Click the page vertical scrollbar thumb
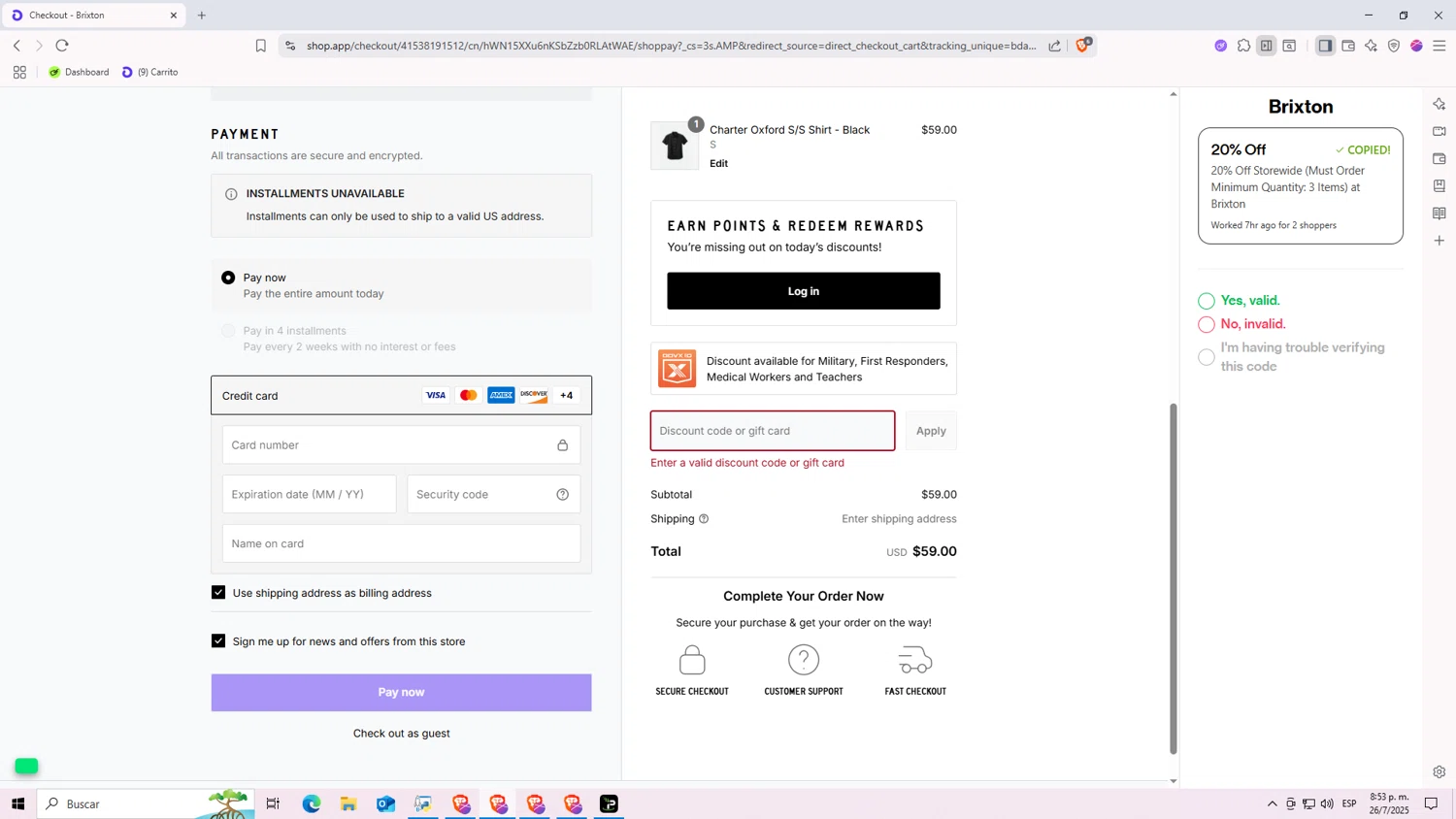 click(1173, 578)
